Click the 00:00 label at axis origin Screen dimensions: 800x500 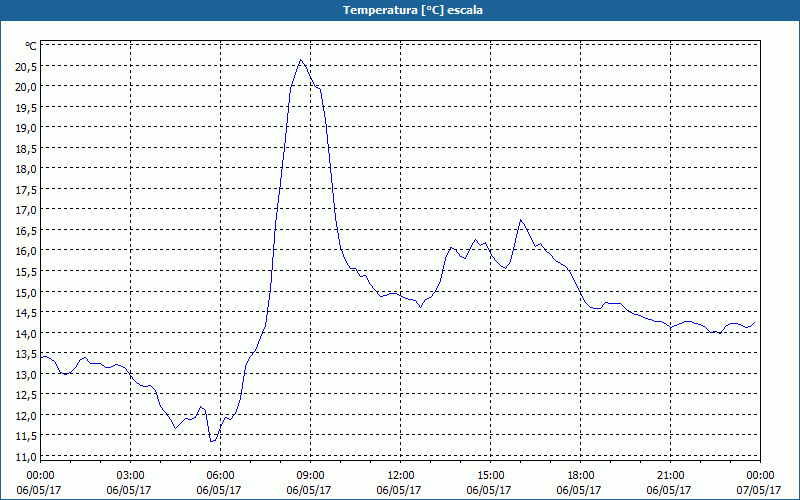[40, 476]
